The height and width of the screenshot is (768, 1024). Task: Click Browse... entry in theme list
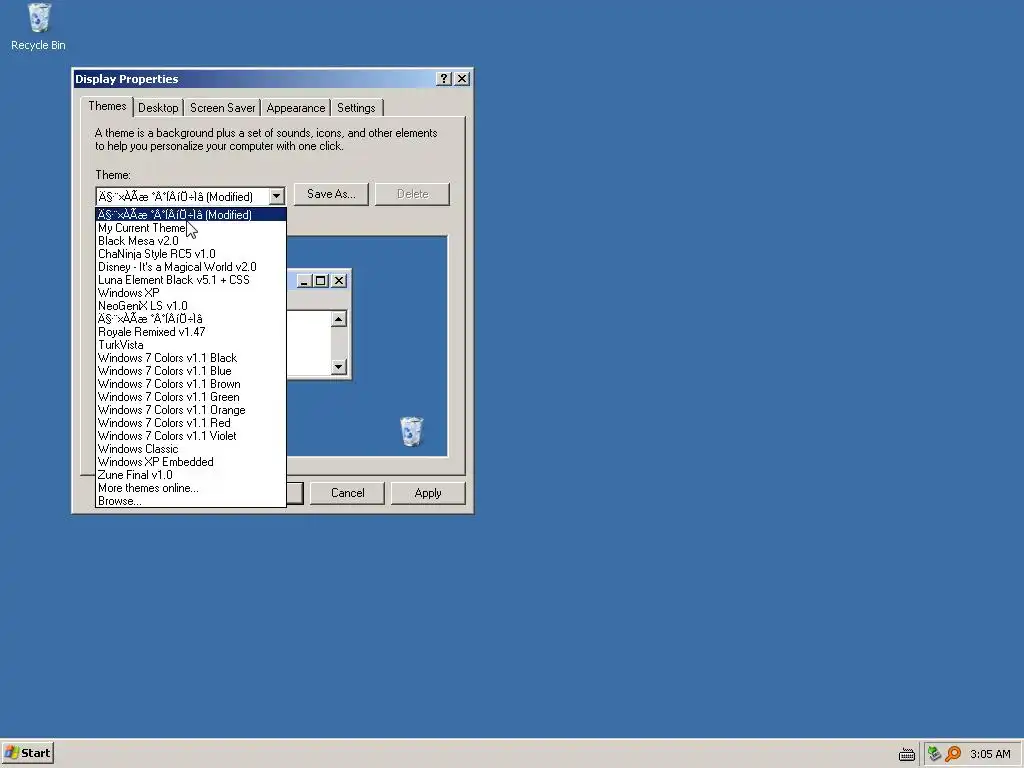tap(191, 501)
